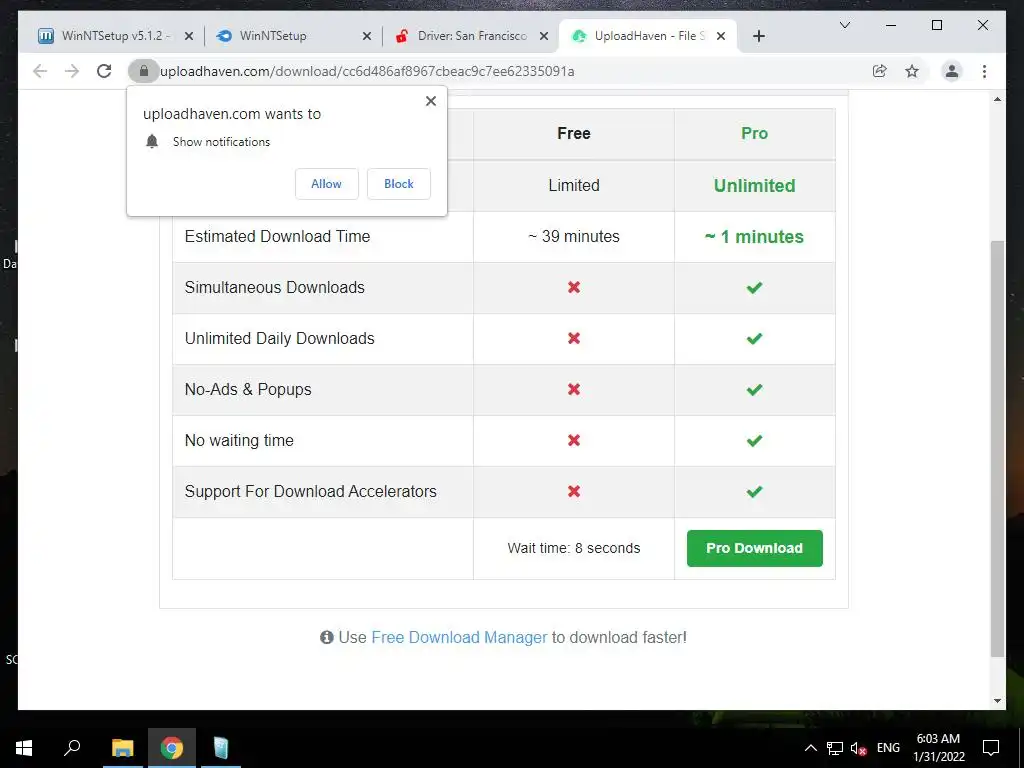
Task: Block uploadhaven.com notifications
Action: (399, 184)
